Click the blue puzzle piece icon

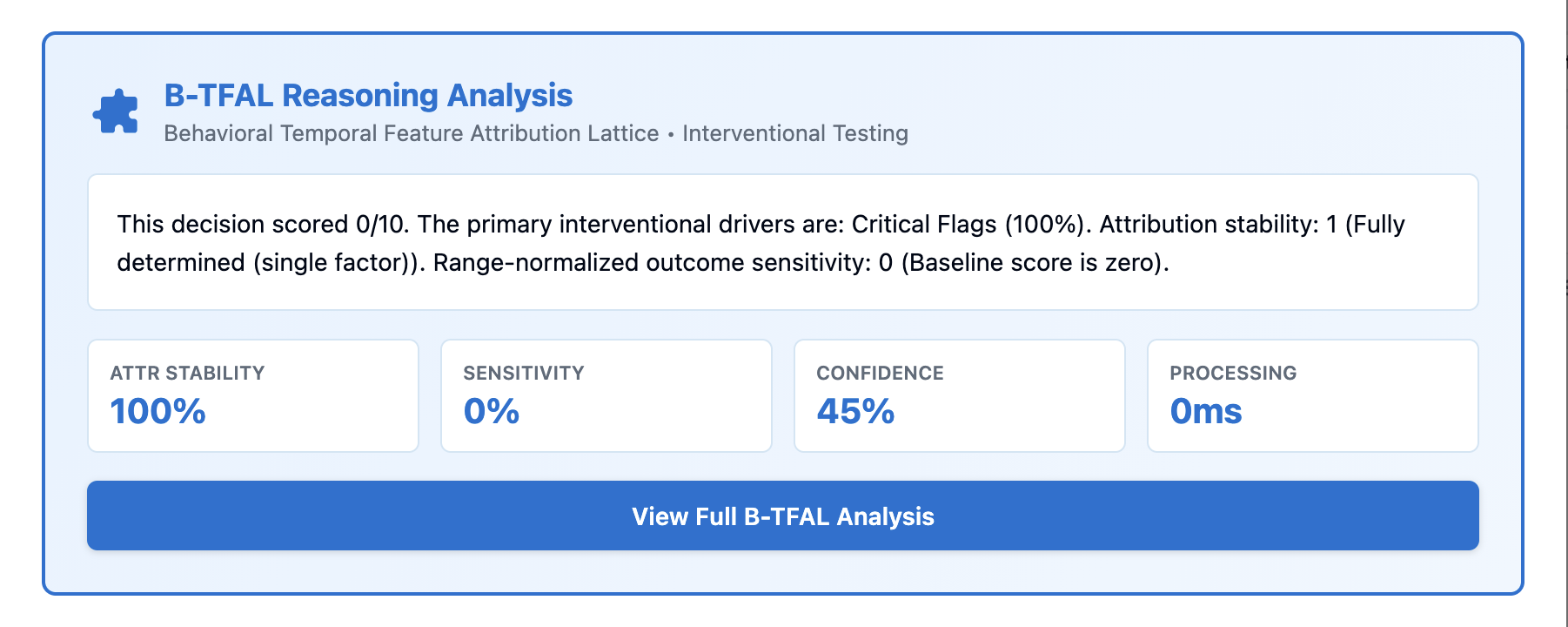pos(116,112)
